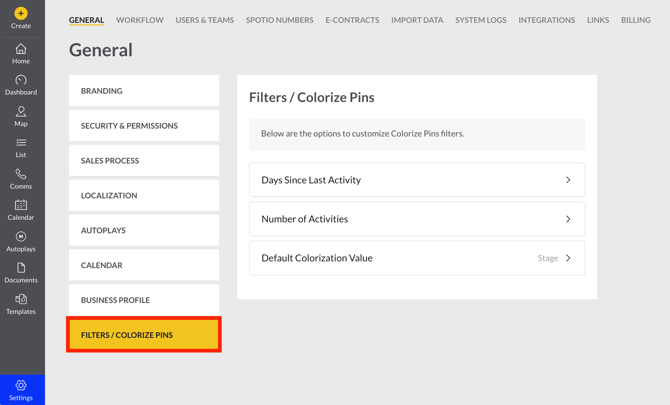Open the Links tab
The width and height of the screenshot is (670, 405).
598,20
